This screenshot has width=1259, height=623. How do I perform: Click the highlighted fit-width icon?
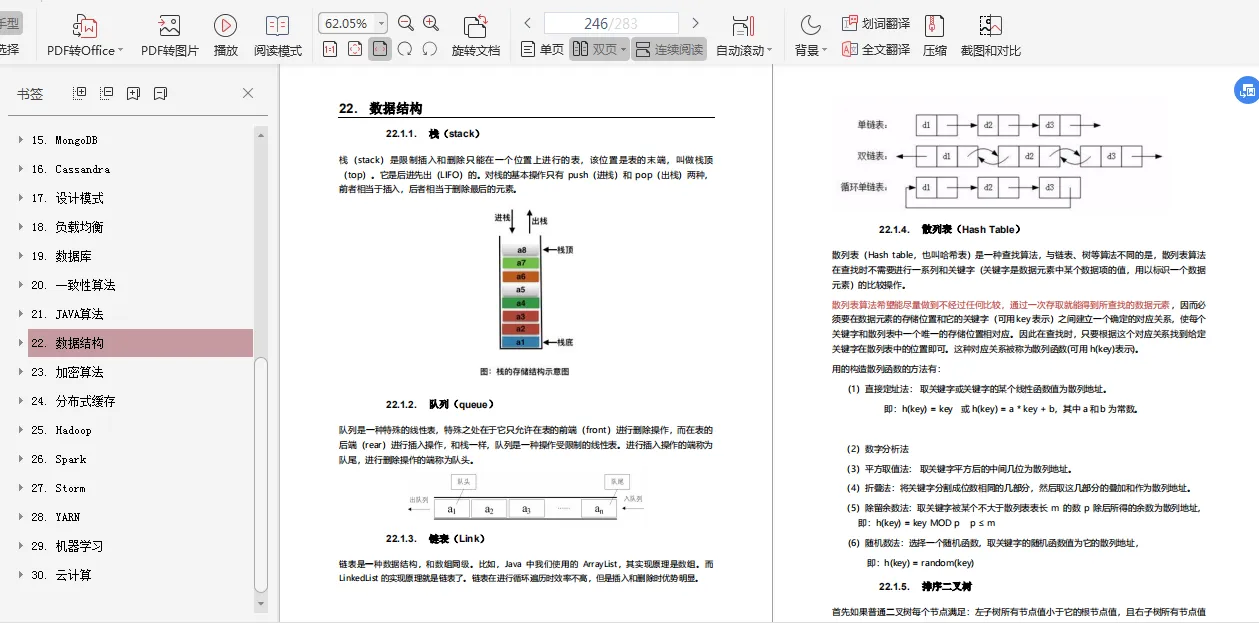point(380,49)
